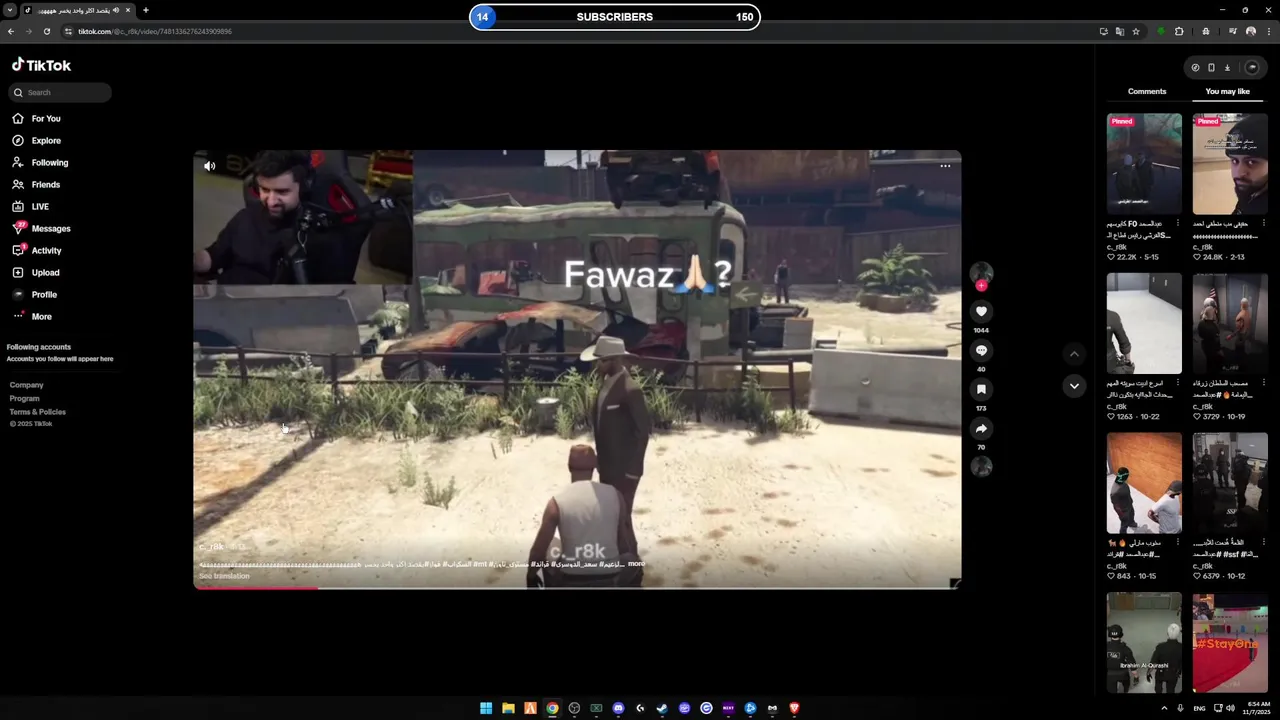Follow the creator with the plus badge

tap(981, 286)
